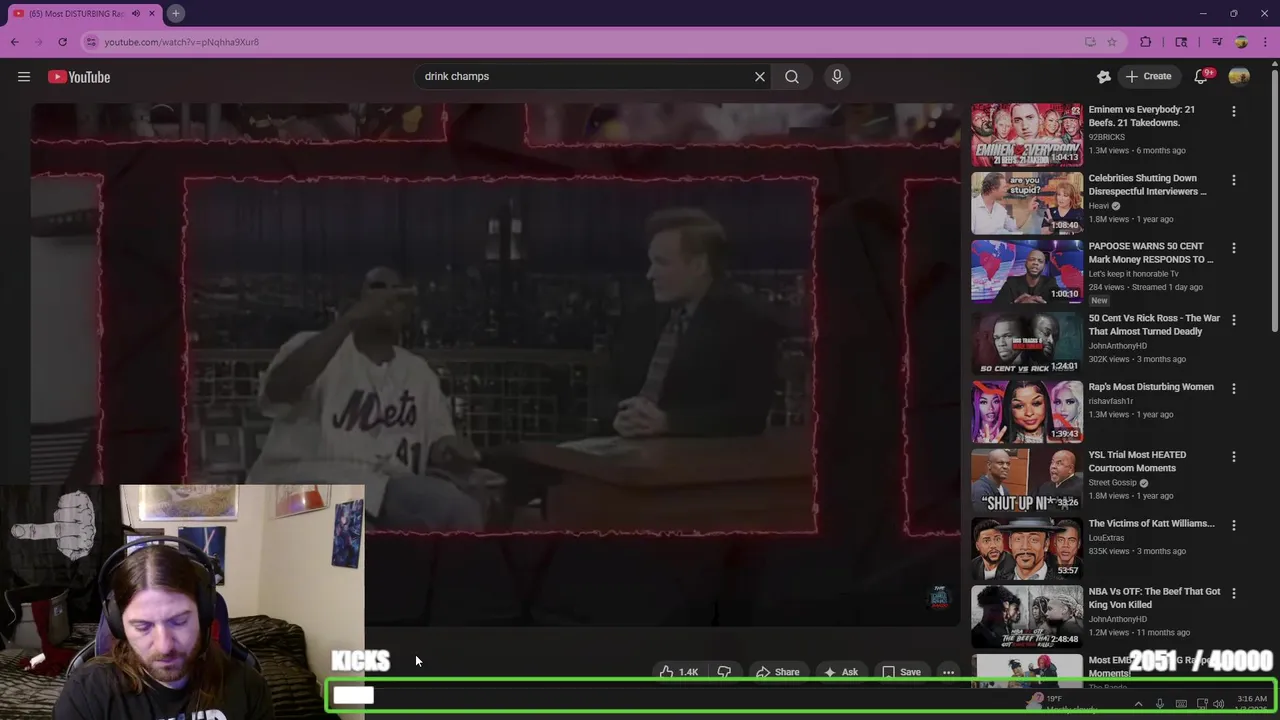Open a new browser tab
Screen dimensions: 1280x720
tap(175, 13)
